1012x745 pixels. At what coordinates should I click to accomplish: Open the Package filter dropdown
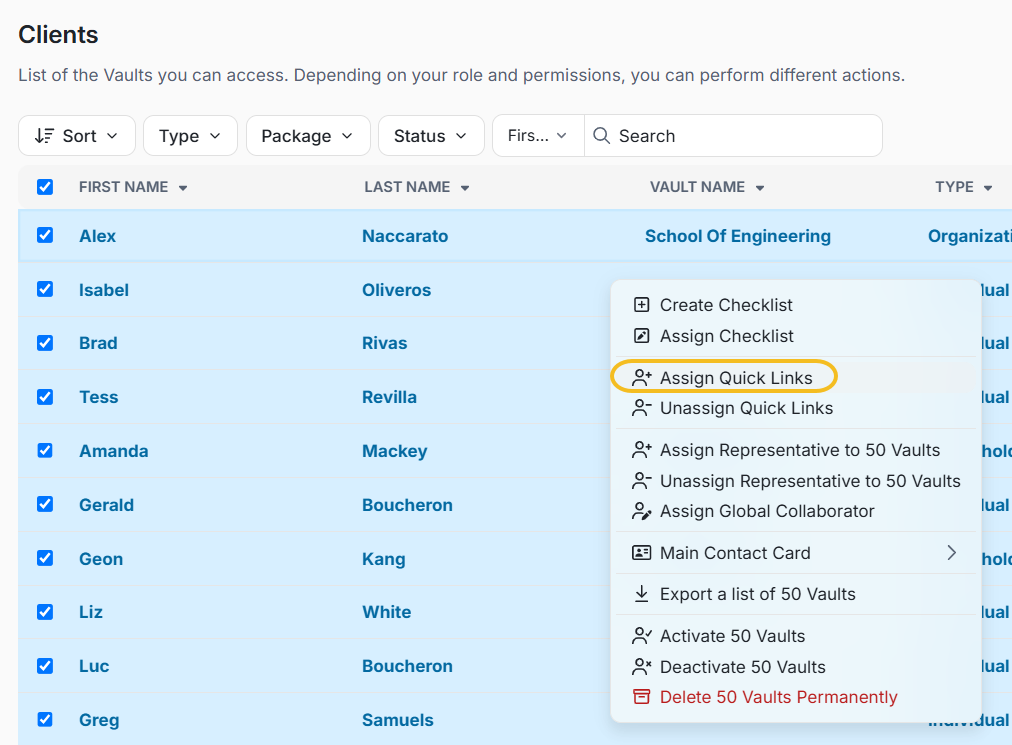click(308, 136)
